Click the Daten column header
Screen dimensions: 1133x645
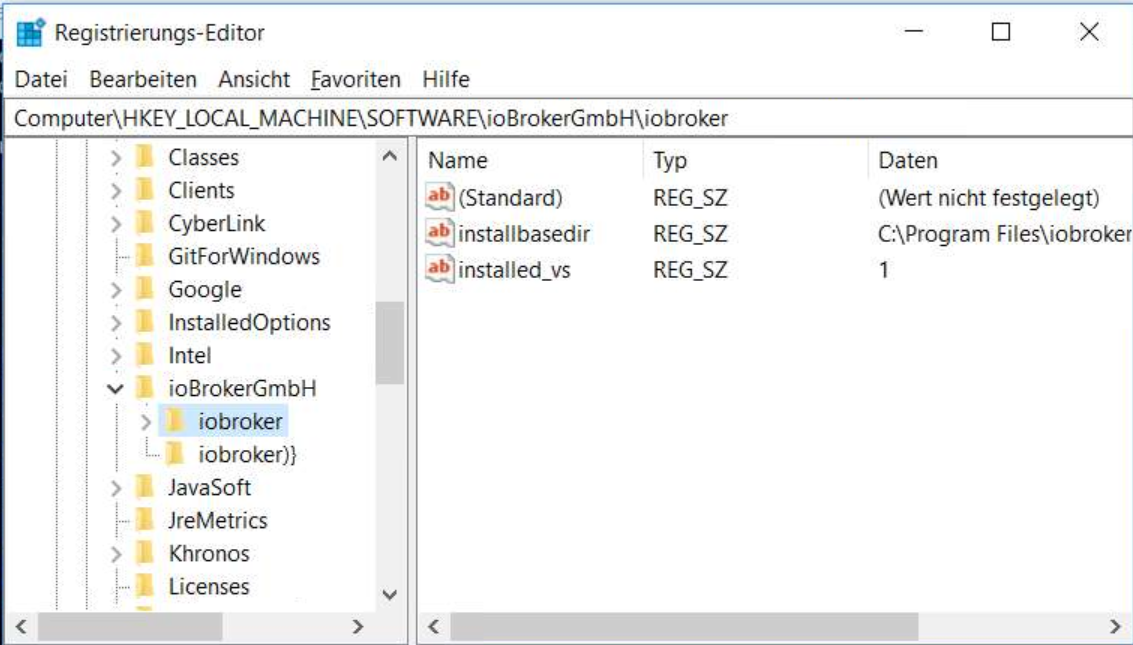tap(1001, 160)
